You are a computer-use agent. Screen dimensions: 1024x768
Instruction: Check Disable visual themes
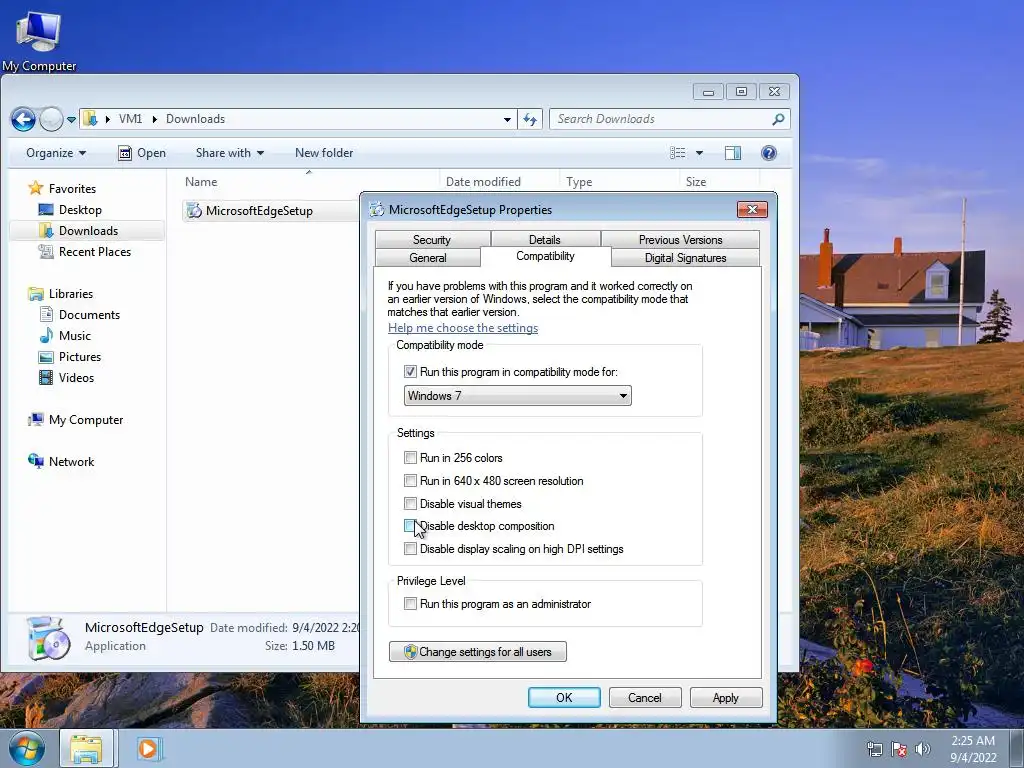click(410, 504)
